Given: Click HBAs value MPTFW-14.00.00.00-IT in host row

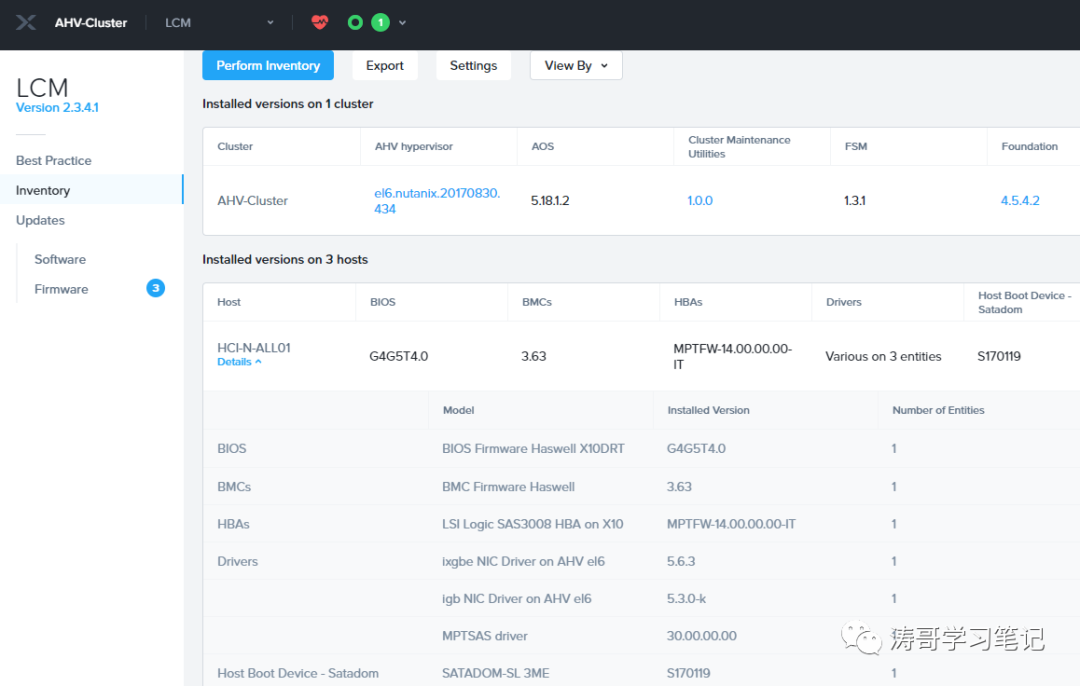Looking at the screenshot, I should [732, 357].
